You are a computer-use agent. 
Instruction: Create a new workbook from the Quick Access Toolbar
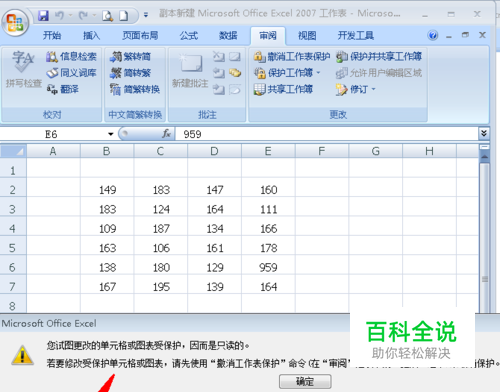[124, 16]
